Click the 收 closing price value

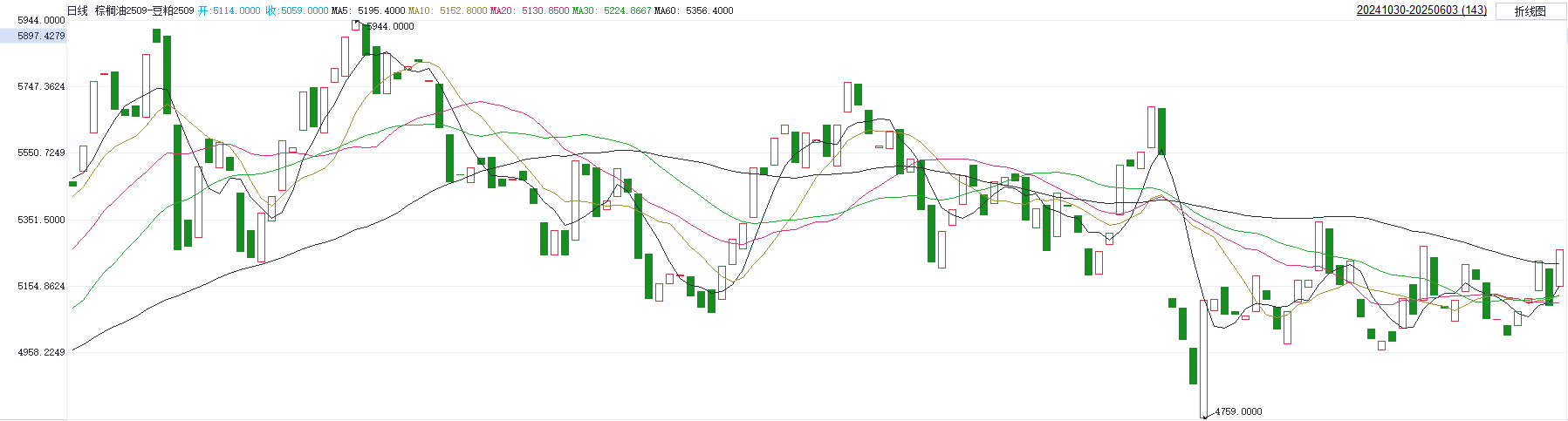click(298, 10)
